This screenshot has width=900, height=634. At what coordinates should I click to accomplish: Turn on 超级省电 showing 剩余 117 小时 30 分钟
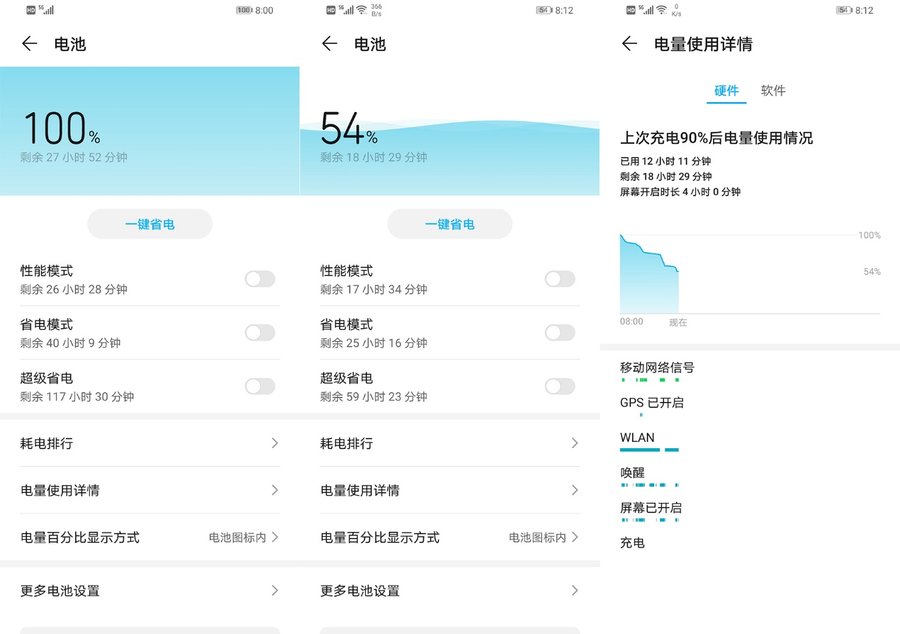(x=259, y=386)
